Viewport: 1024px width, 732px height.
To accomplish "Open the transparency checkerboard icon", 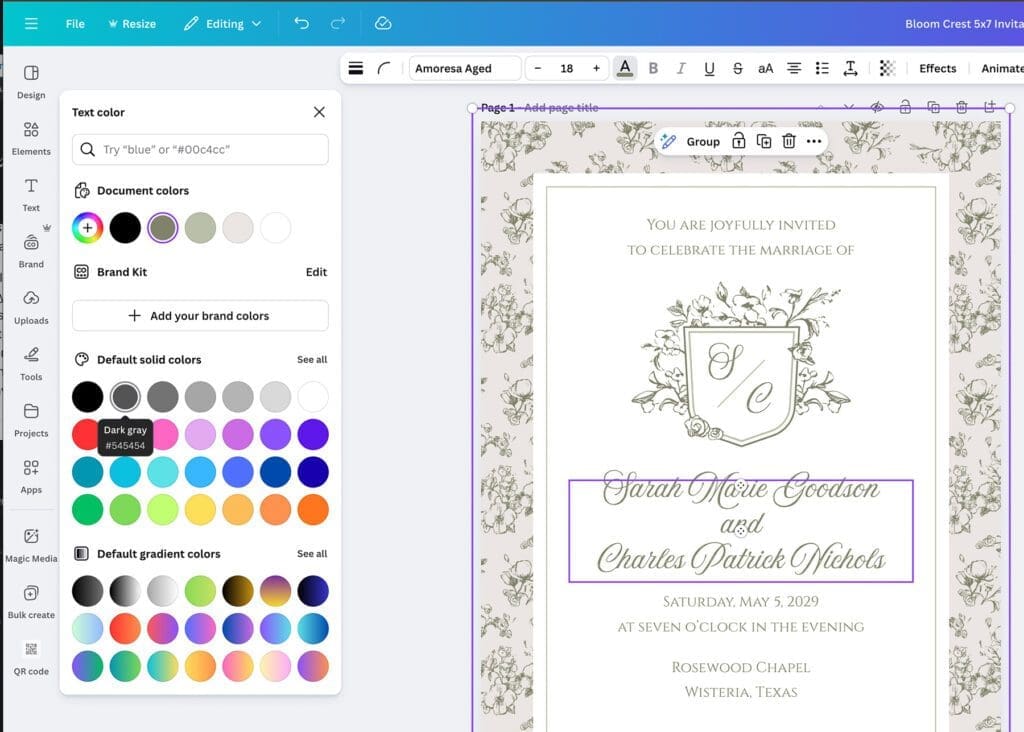I will click(x=887, y=68).
